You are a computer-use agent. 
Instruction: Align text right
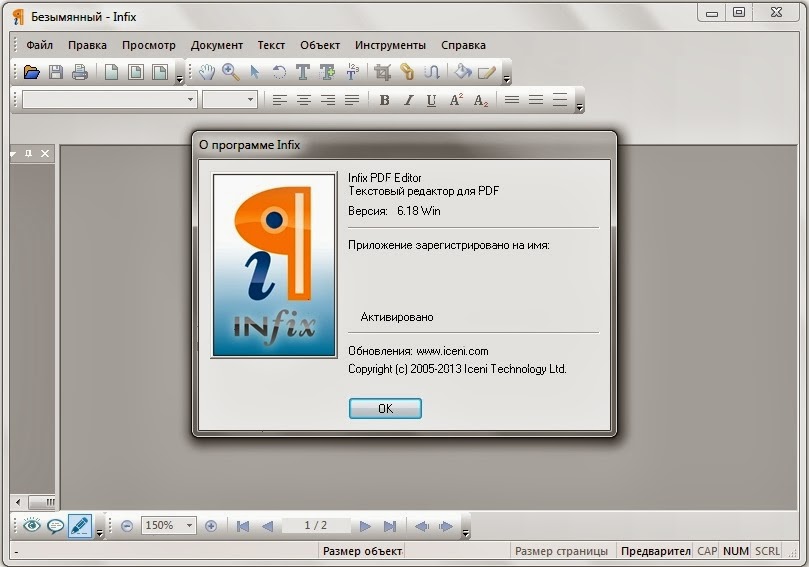coord(328,100)
